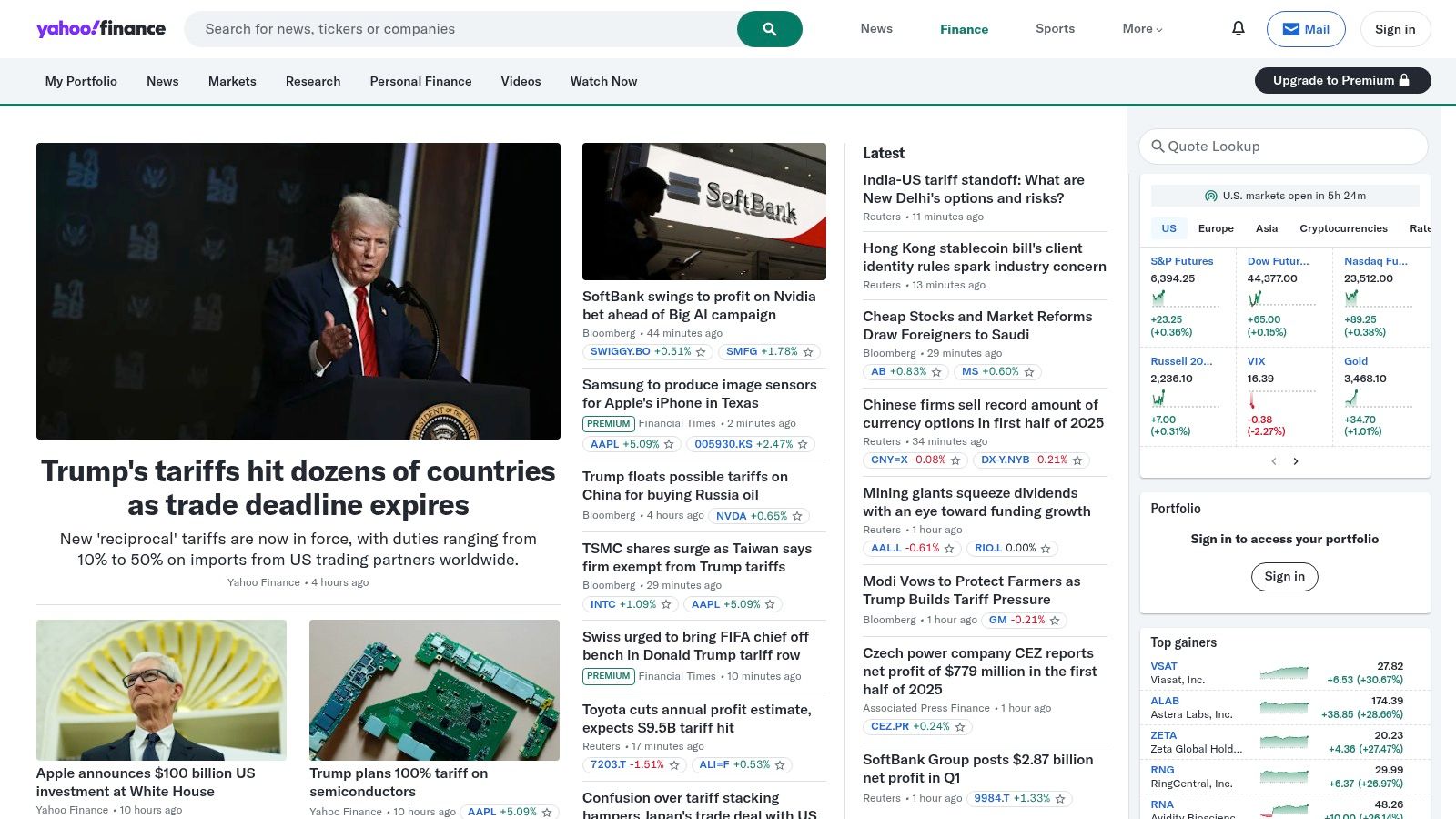
Task: Open India-US tariff standoff article
Action: [974, 189]
